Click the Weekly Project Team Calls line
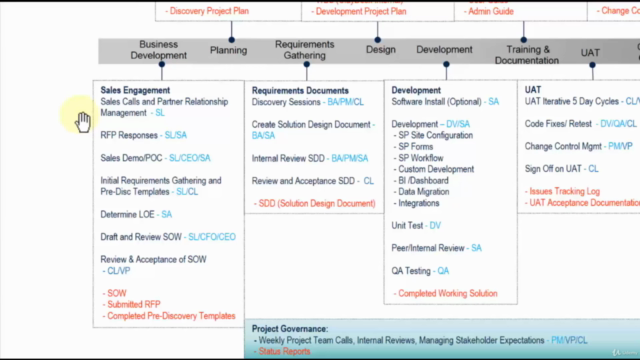 pos(420,340)
